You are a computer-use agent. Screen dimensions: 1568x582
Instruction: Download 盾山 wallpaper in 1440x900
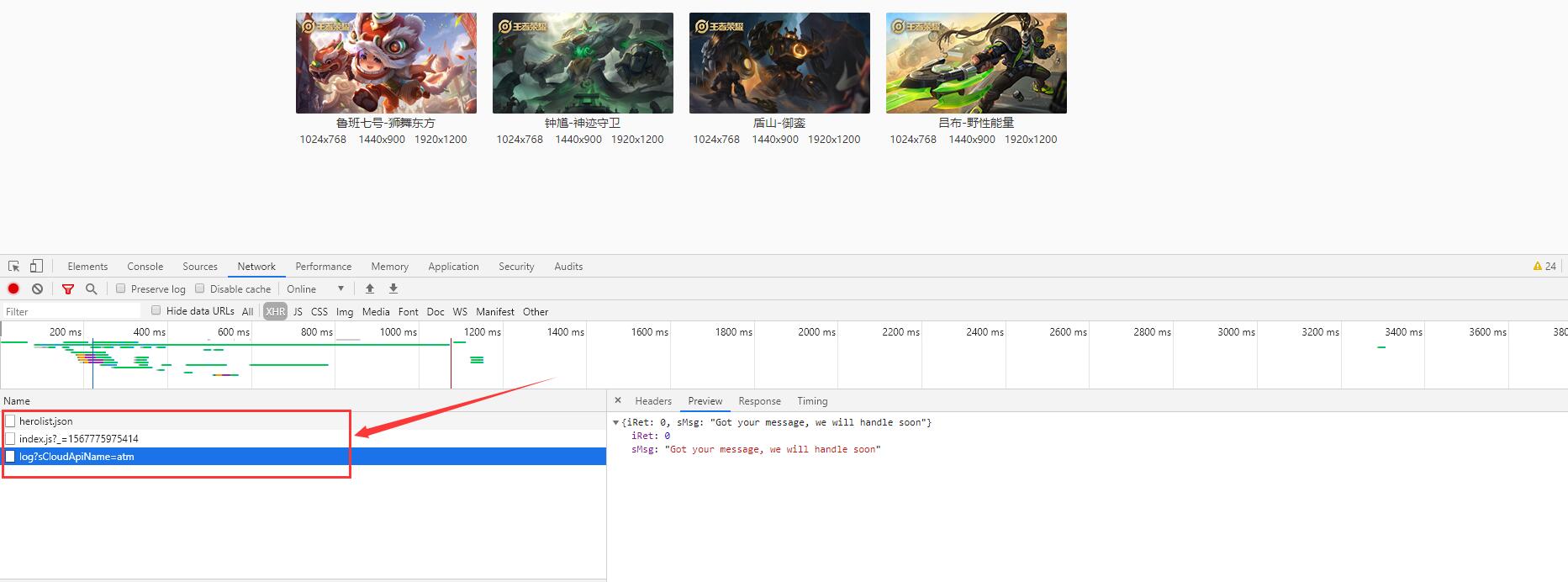[775, 140]
